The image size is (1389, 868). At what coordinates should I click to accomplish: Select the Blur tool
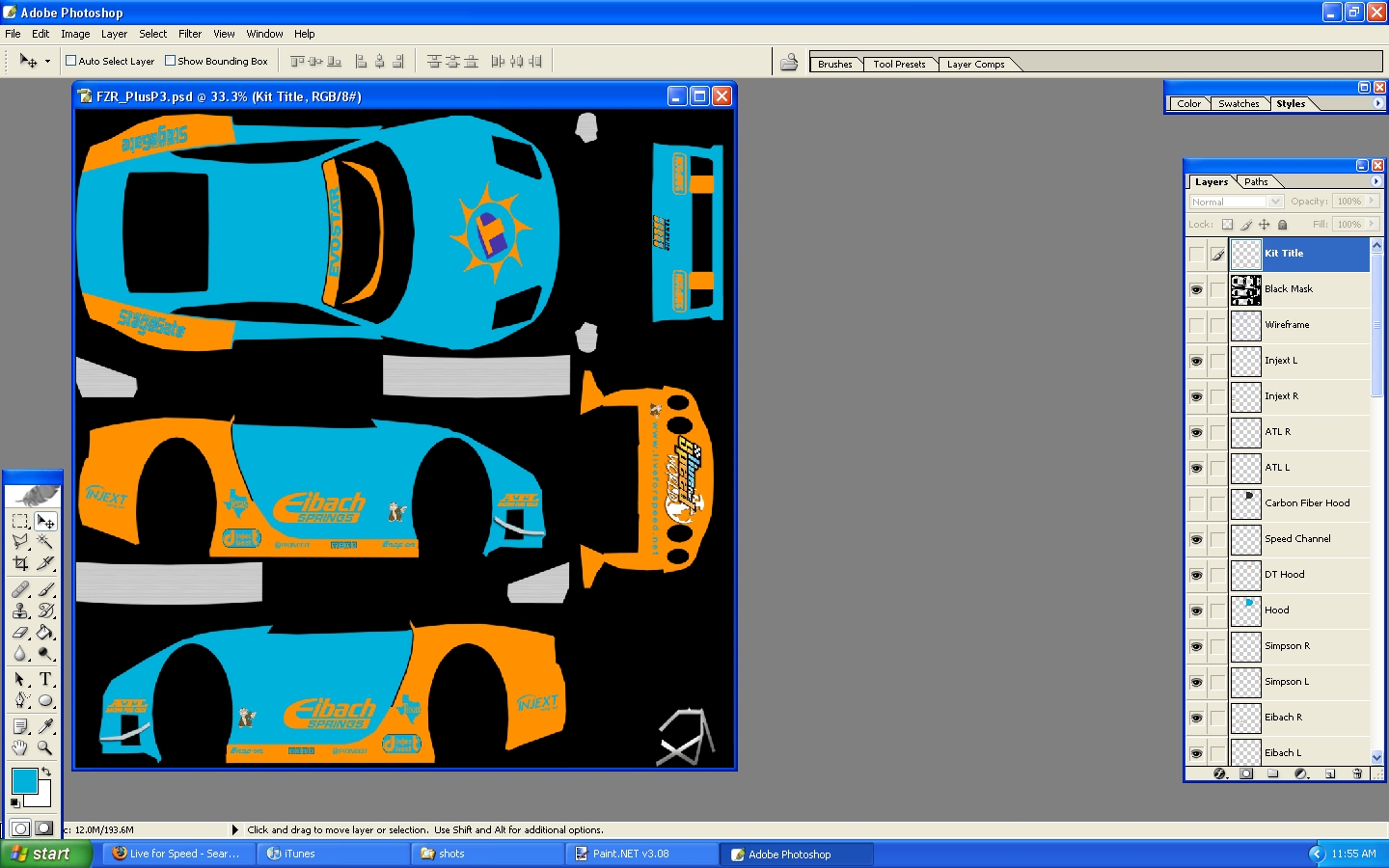20,654
